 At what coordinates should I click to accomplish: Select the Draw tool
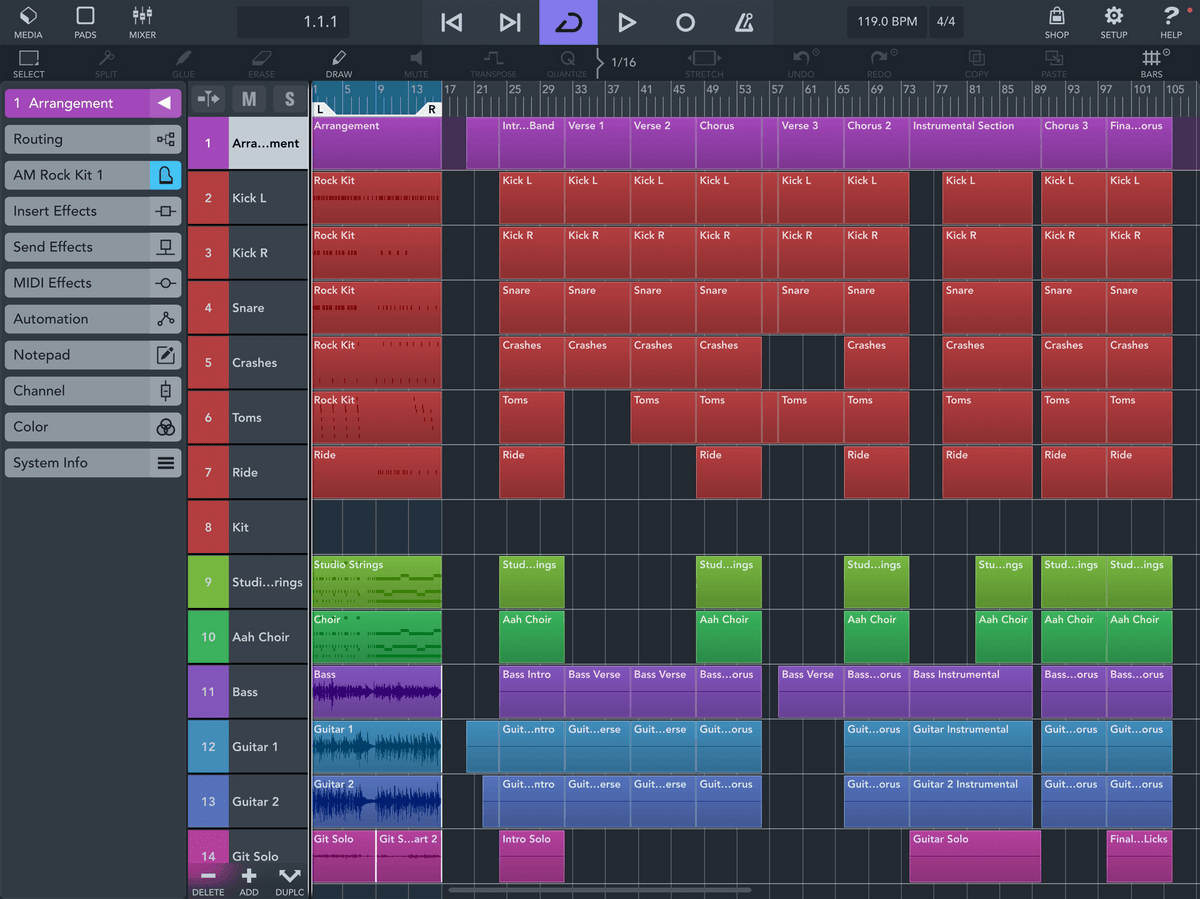pyautogui.click(x=338, y=63)
